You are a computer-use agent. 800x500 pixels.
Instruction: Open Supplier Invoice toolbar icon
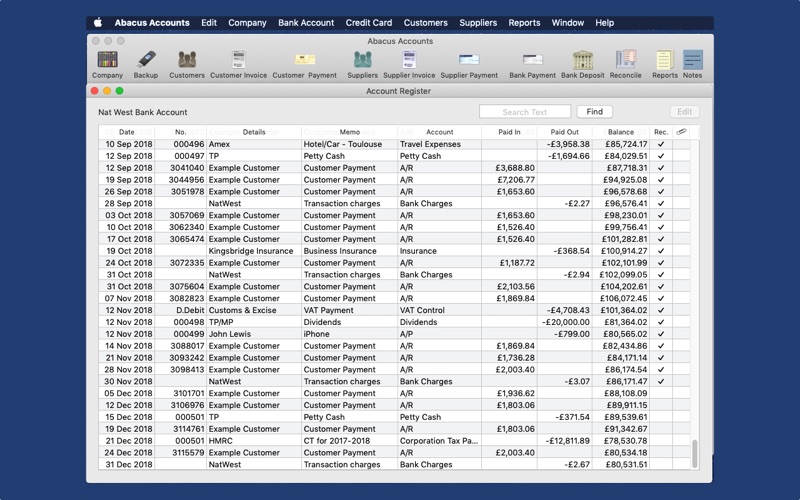409,60
